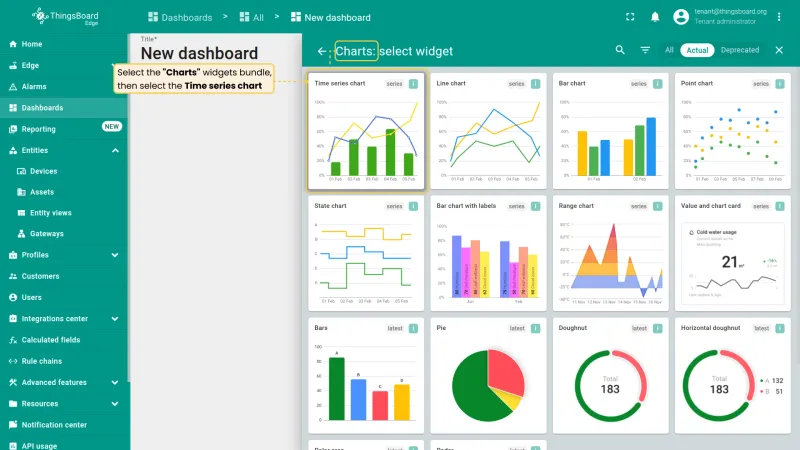Select the Time series chart widget
800x450 pixels.
(366, 131)
